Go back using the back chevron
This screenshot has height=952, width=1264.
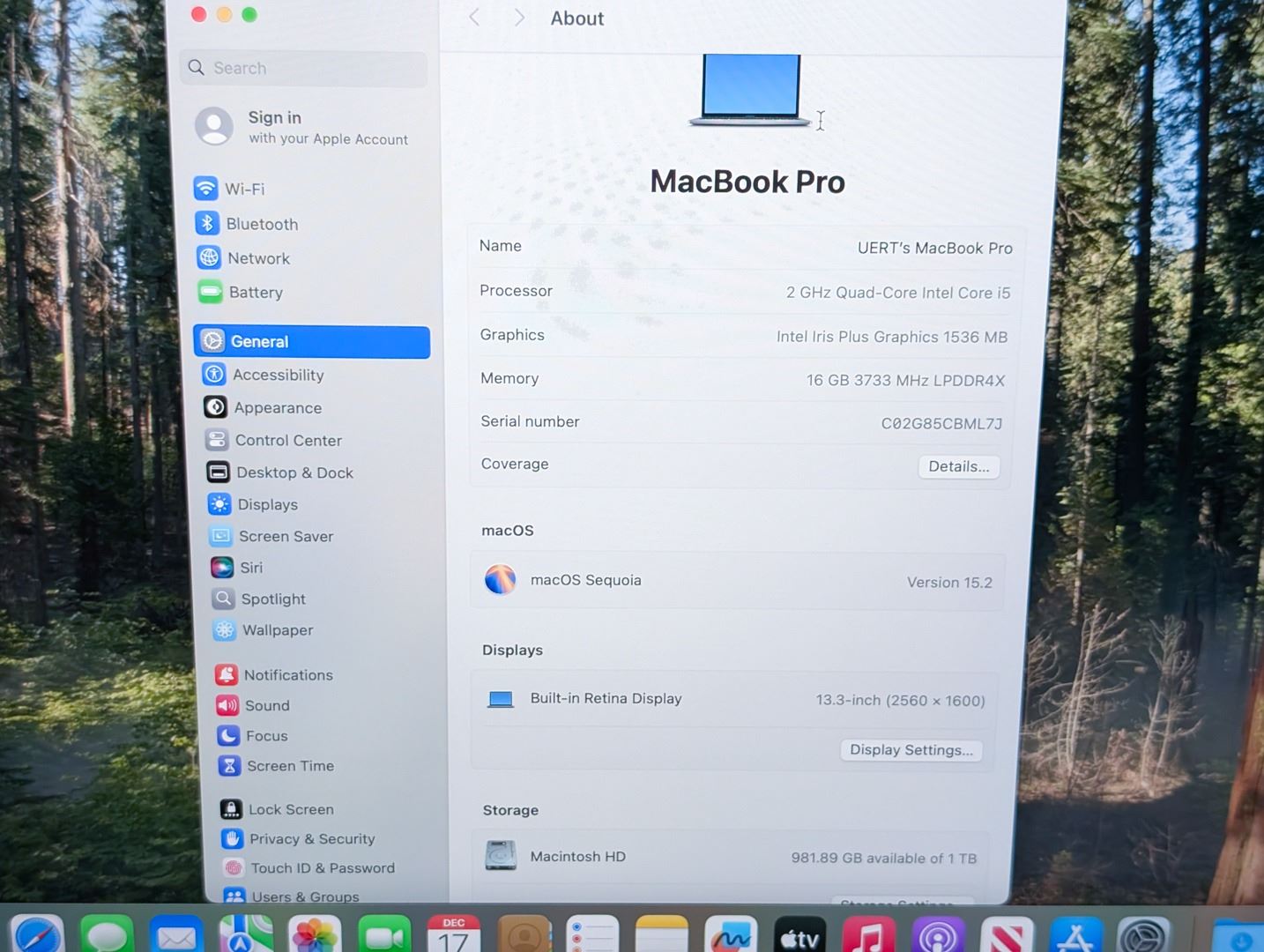point(474,18)
